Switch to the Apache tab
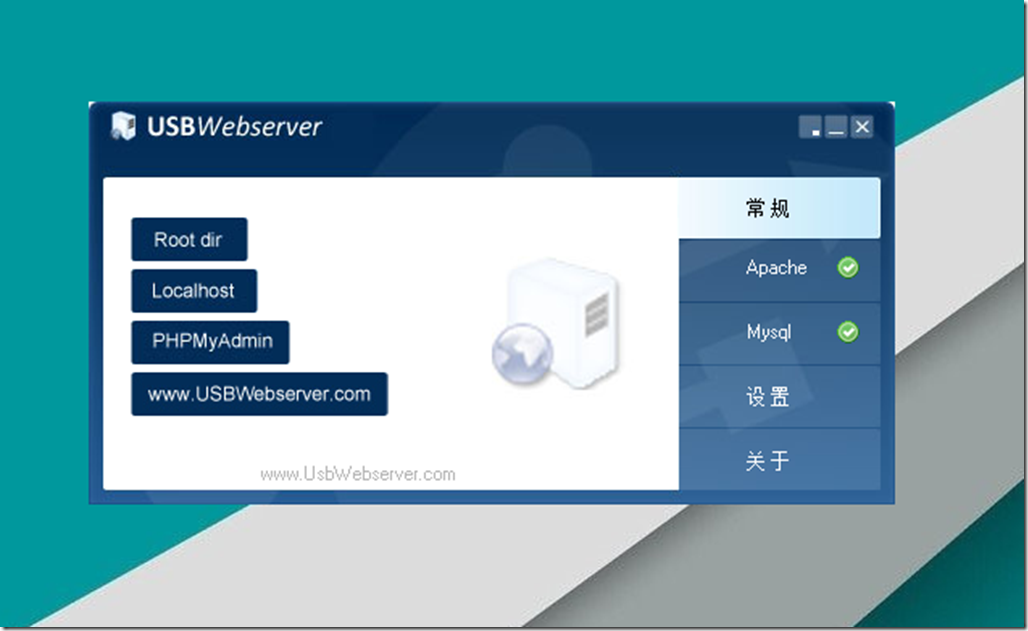This screenshot has height=631, width=1028. coord(779,270)
